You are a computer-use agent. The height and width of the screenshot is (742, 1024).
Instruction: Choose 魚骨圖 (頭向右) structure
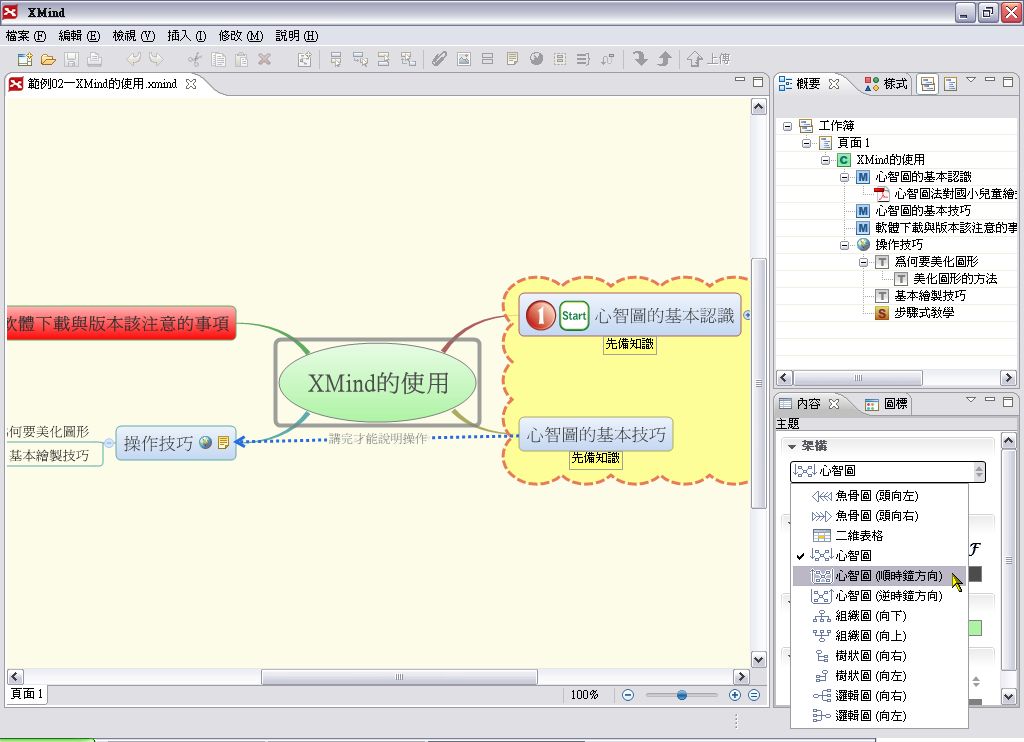(x=878, y=516)
